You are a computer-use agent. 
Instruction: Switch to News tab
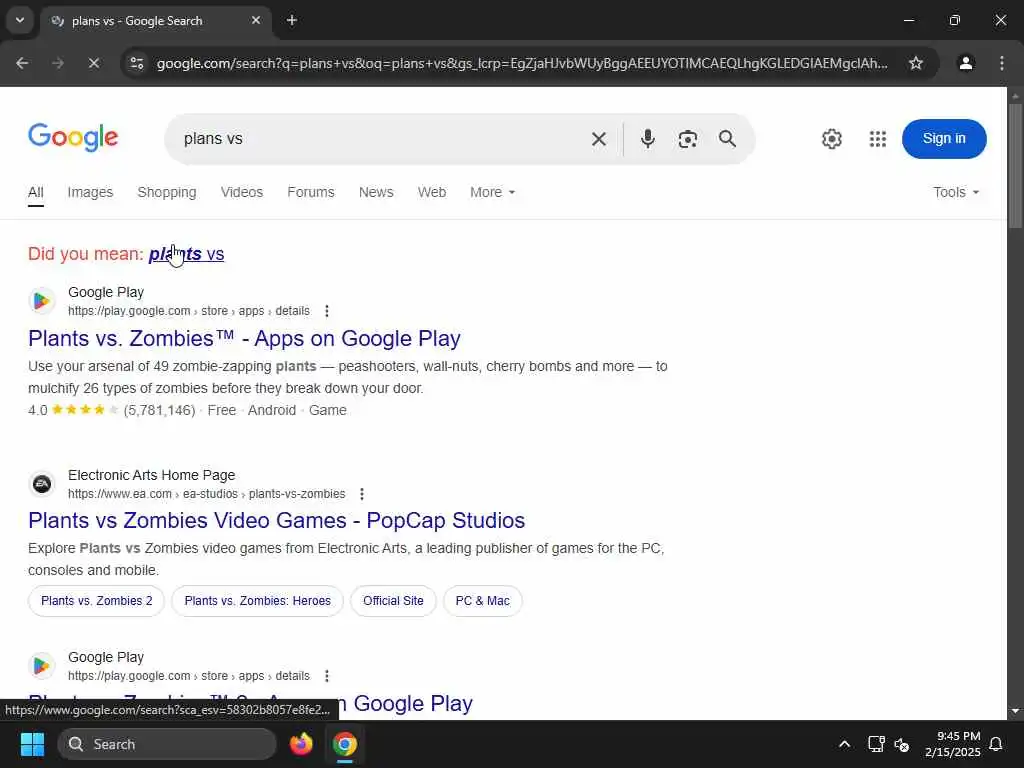pos(376,193)
